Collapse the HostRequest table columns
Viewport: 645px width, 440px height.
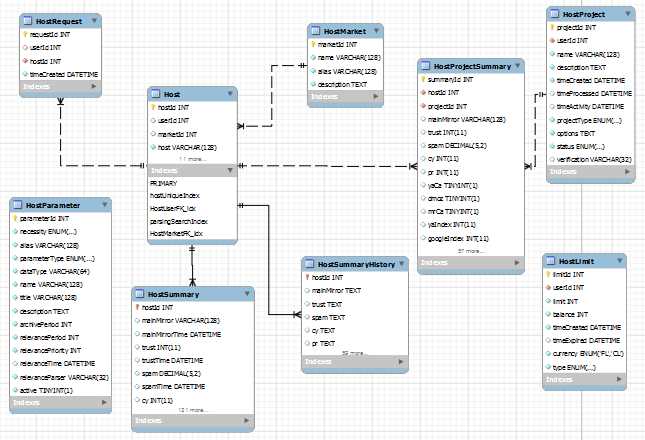(94, 21)
